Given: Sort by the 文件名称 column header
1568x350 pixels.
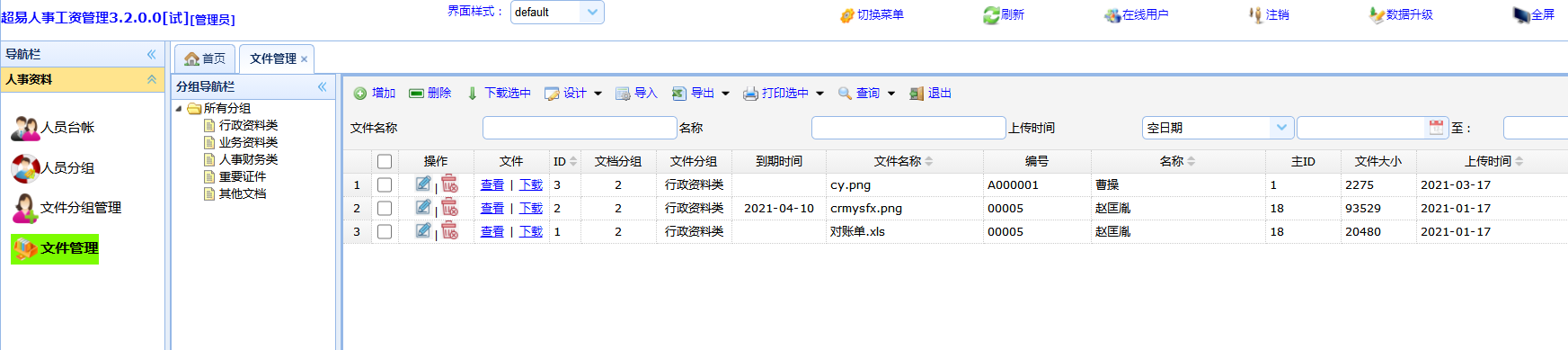Looking at the screenshot, I should [x=904, y=162].
